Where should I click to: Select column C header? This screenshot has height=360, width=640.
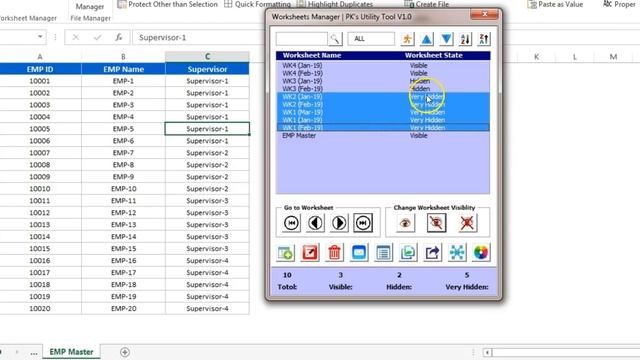[207, 57]
